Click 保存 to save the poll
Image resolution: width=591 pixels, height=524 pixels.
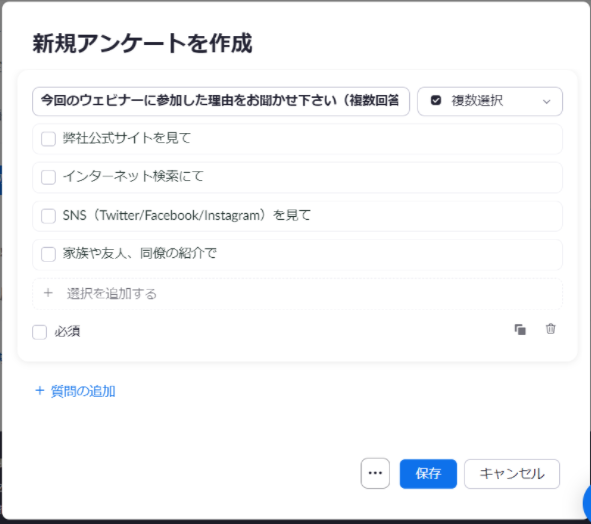coord(428,473)
